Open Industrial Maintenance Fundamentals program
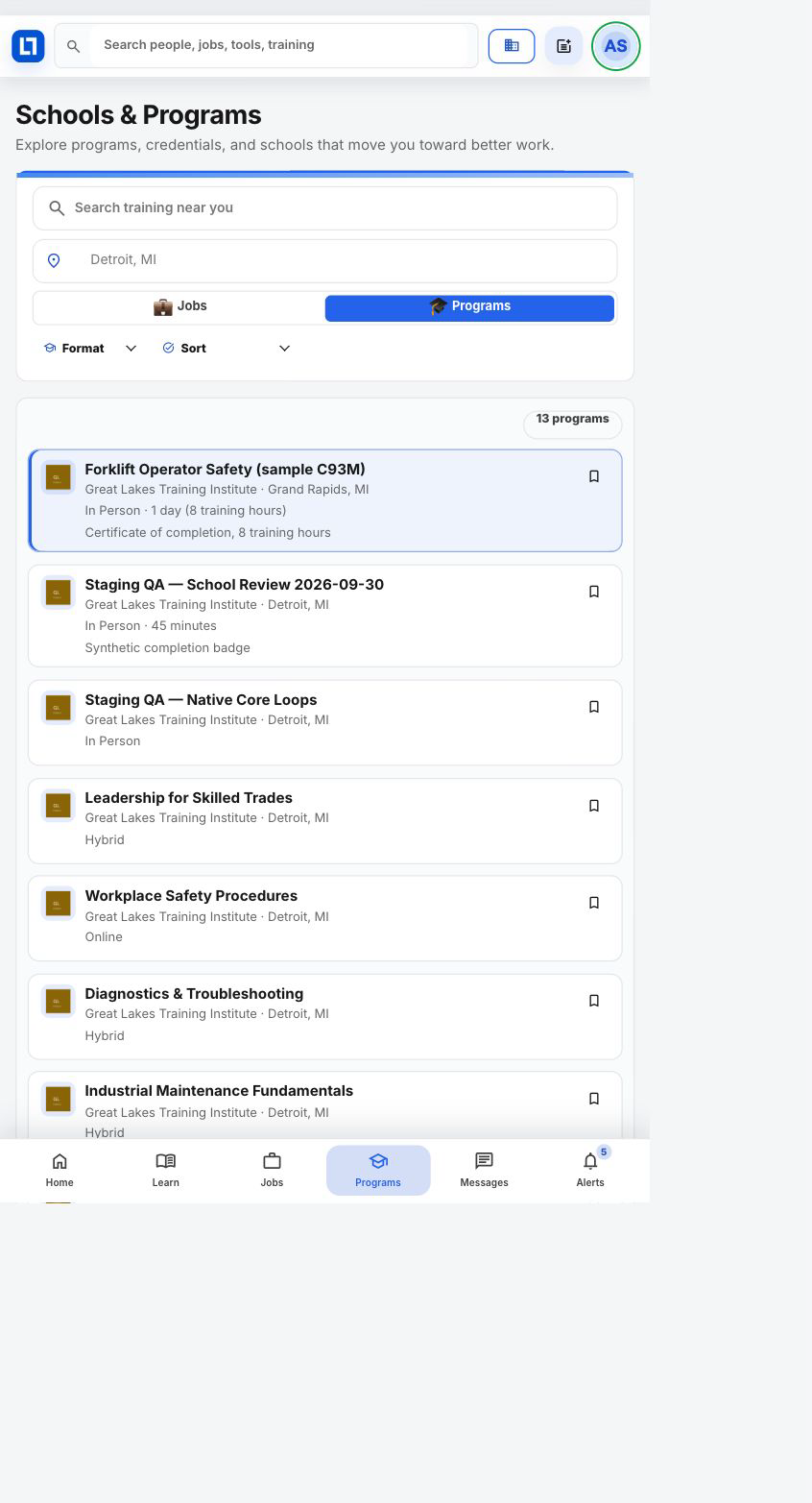812x1503 pixels. coord(325,1106)
